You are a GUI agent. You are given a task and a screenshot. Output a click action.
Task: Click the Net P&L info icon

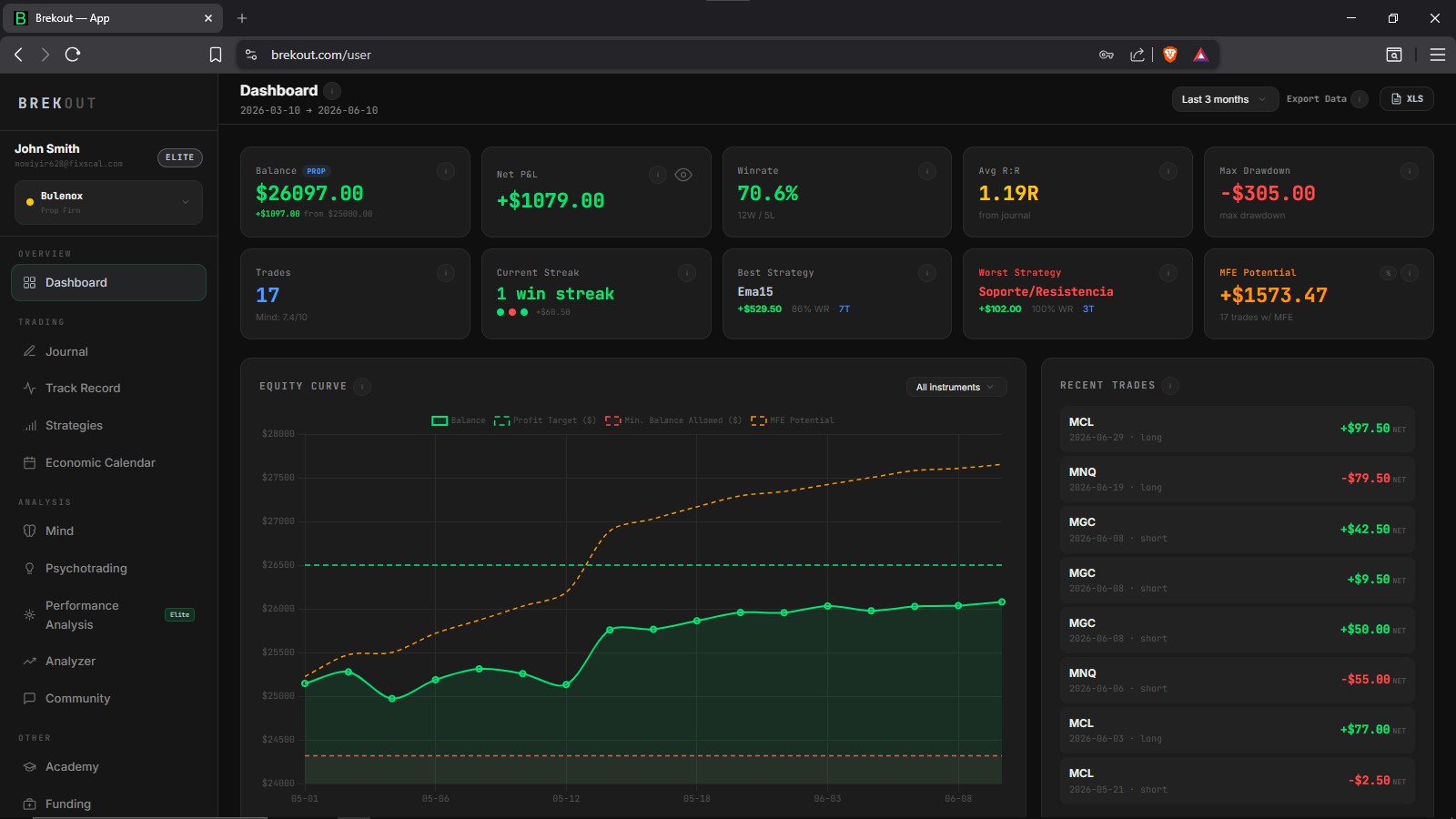[x=658, y=175]
